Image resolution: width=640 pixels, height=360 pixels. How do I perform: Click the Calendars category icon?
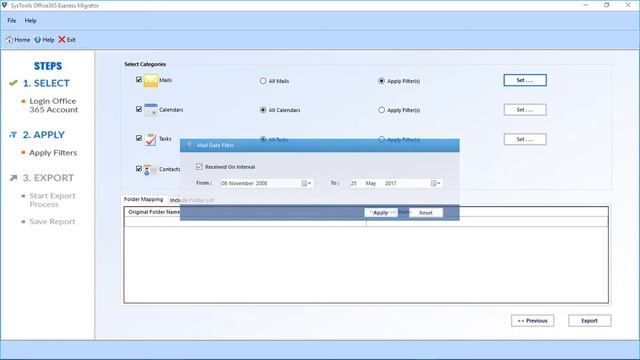point(151,110)
